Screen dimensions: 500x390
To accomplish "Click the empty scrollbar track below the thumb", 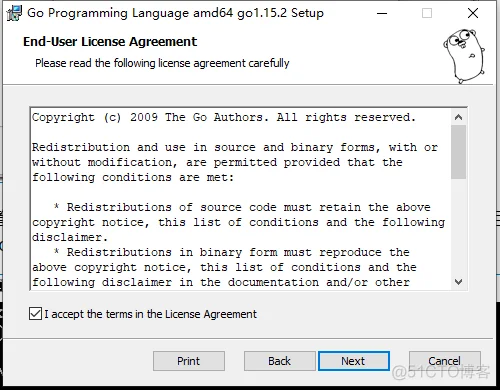I will (x=458, y=227).
